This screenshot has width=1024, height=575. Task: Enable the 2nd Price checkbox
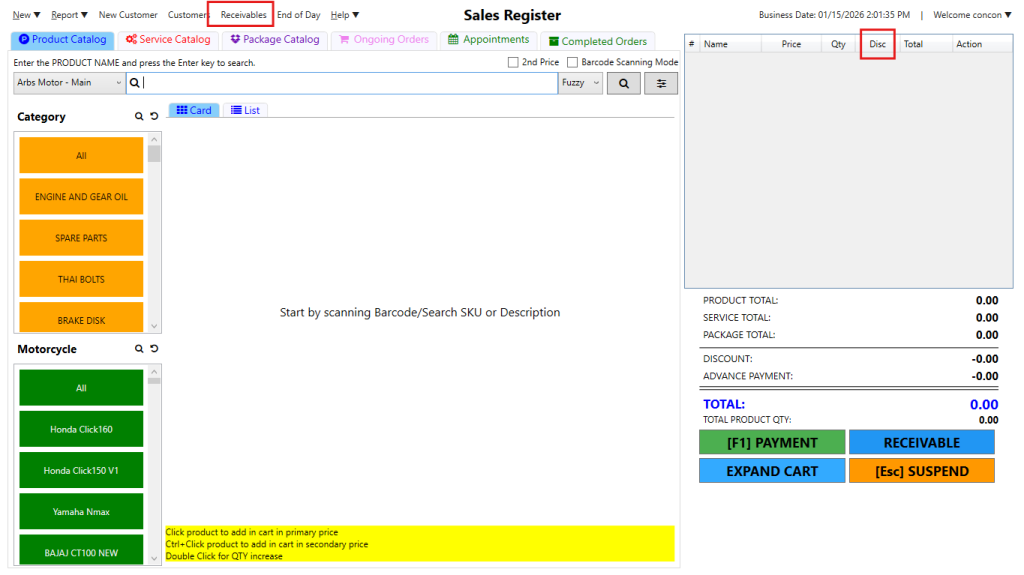(513, 62)
